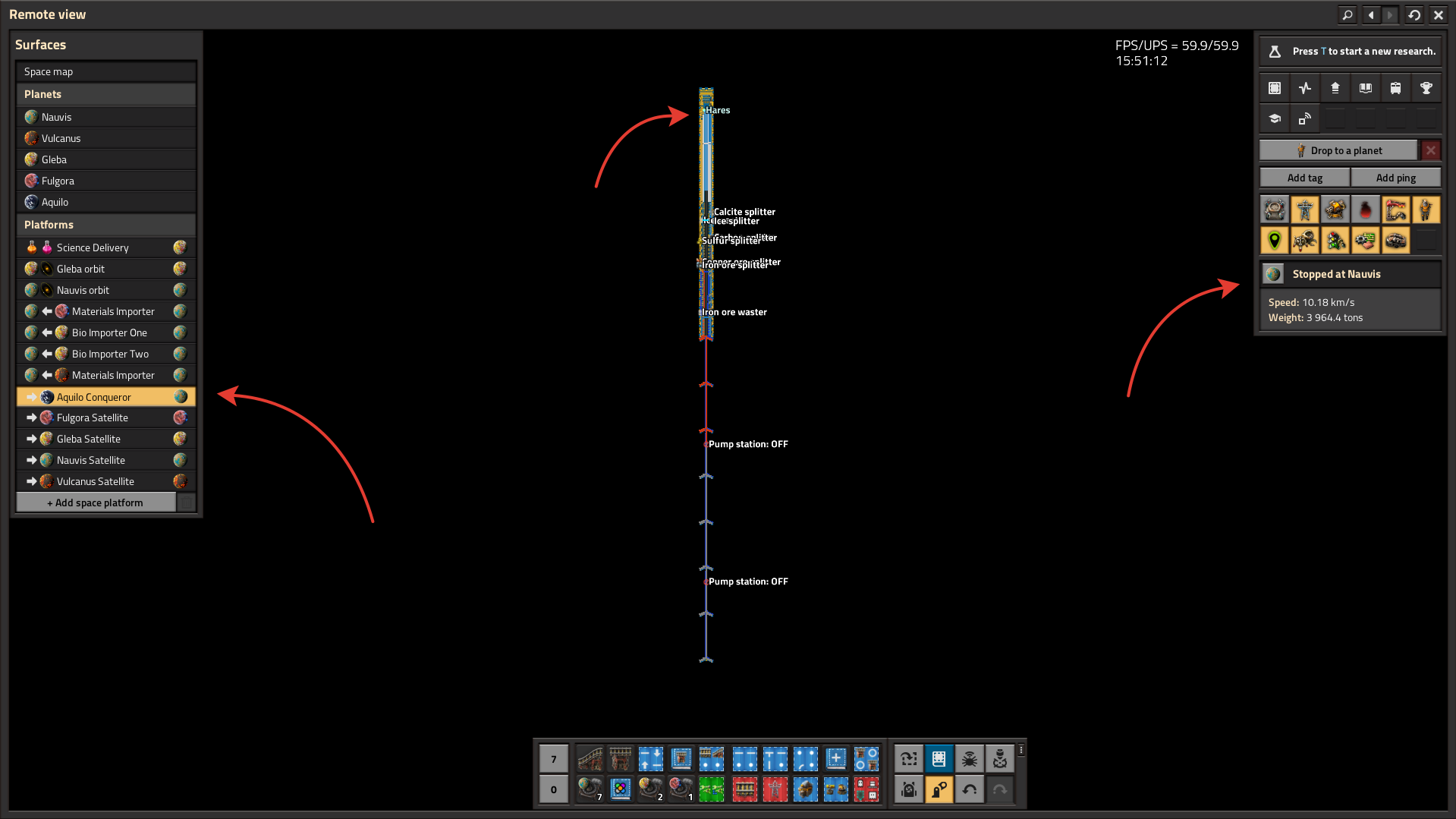Open the Space map view

tap(106, 71)
